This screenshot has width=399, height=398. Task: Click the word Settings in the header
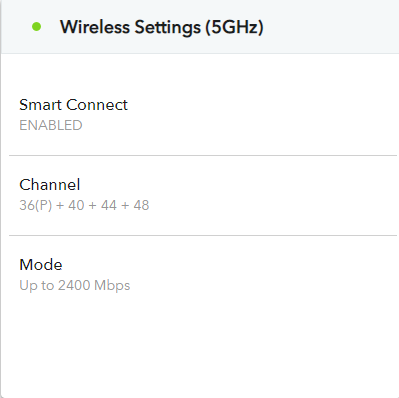coord(168,27)
